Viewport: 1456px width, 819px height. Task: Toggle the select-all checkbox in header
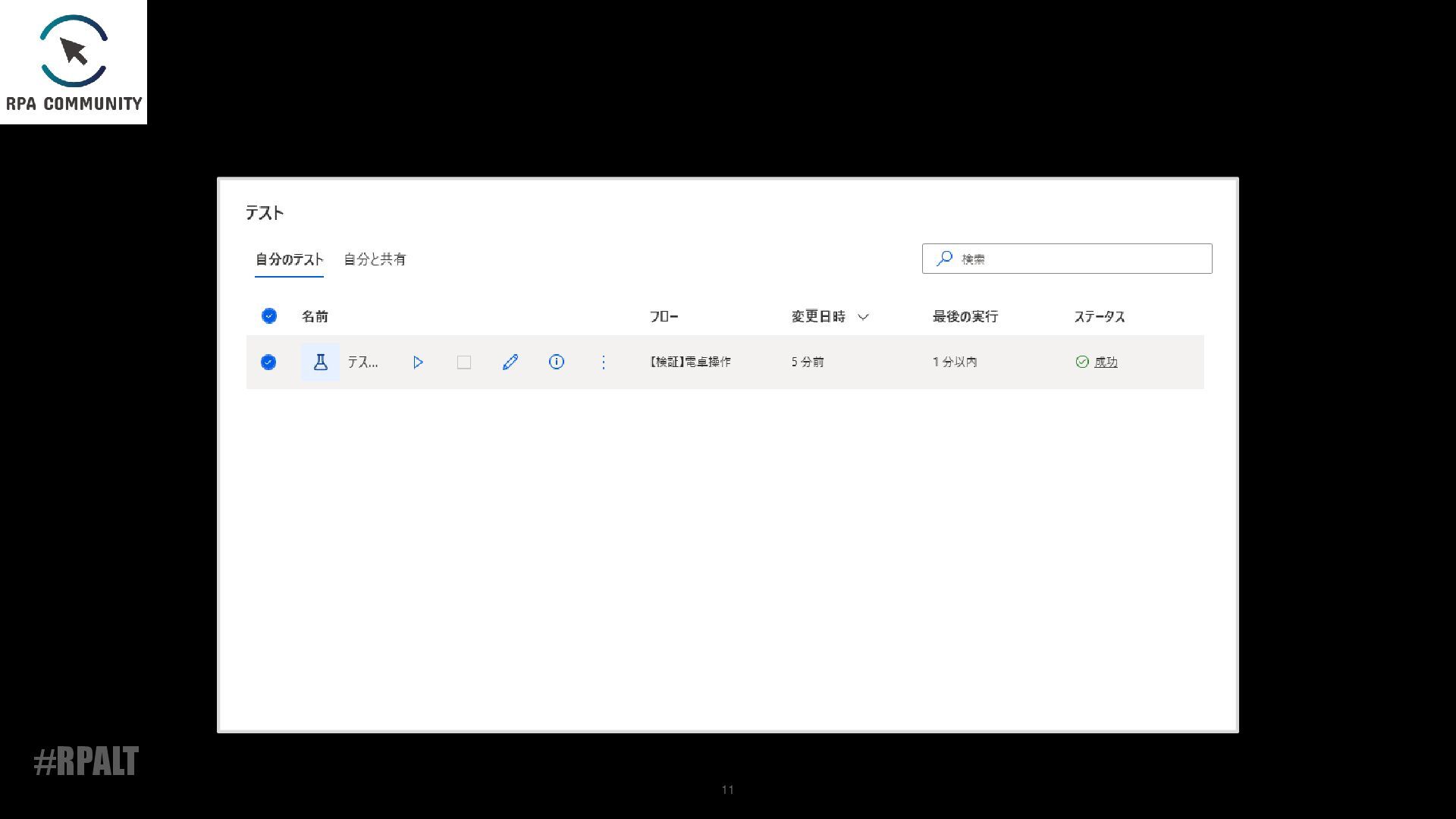tap(269, 316)
